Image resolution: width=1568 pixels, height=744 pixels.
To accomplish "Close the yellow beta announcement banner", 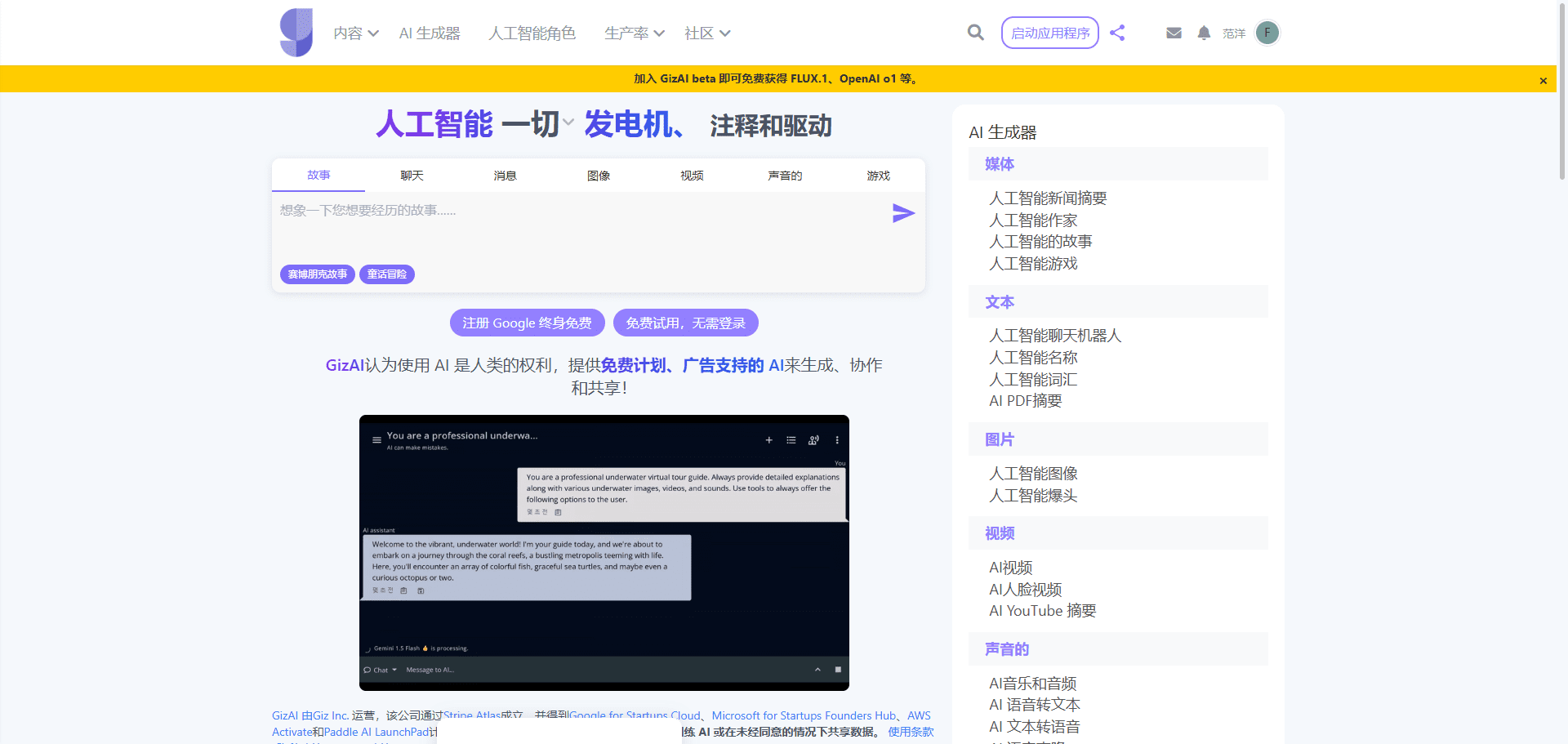I will (1543, 80).
